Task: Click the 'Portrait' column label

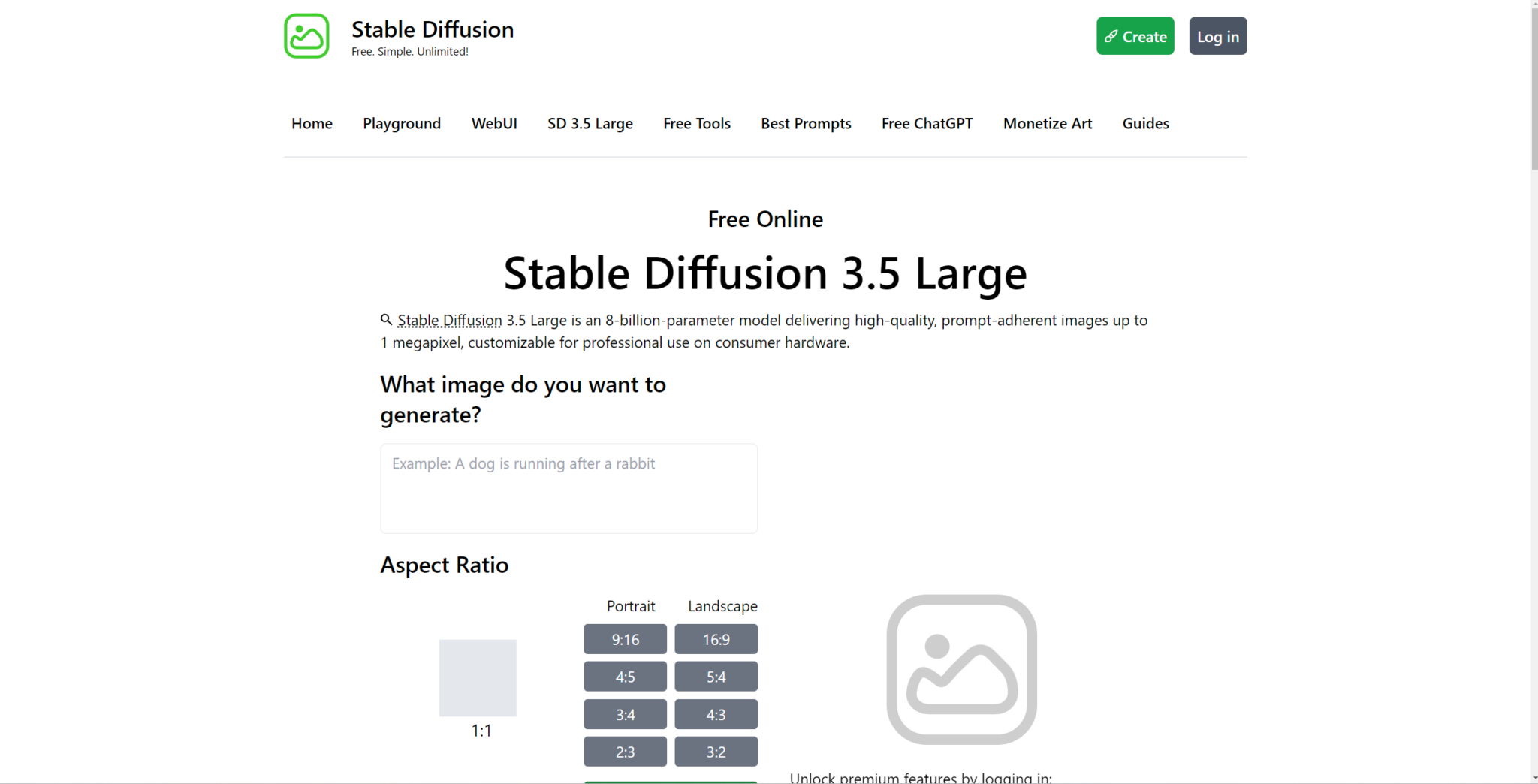Action: [x=631, y=606]
